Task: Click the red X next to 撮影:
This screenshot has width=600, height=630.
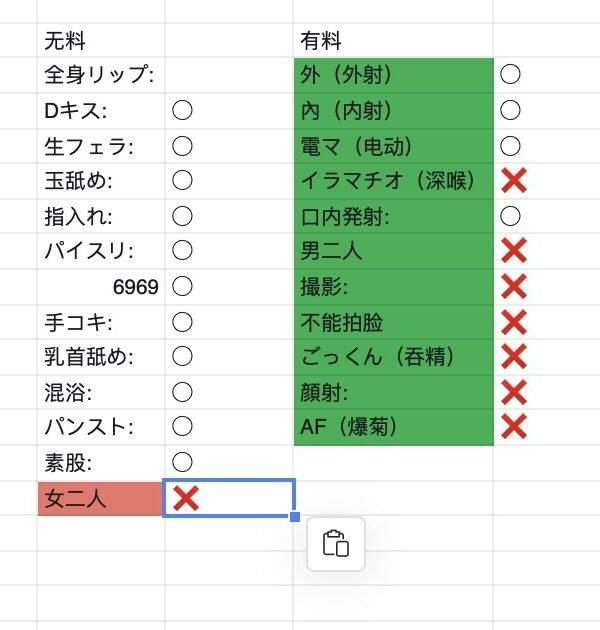Action: click(x=513, y=286)
